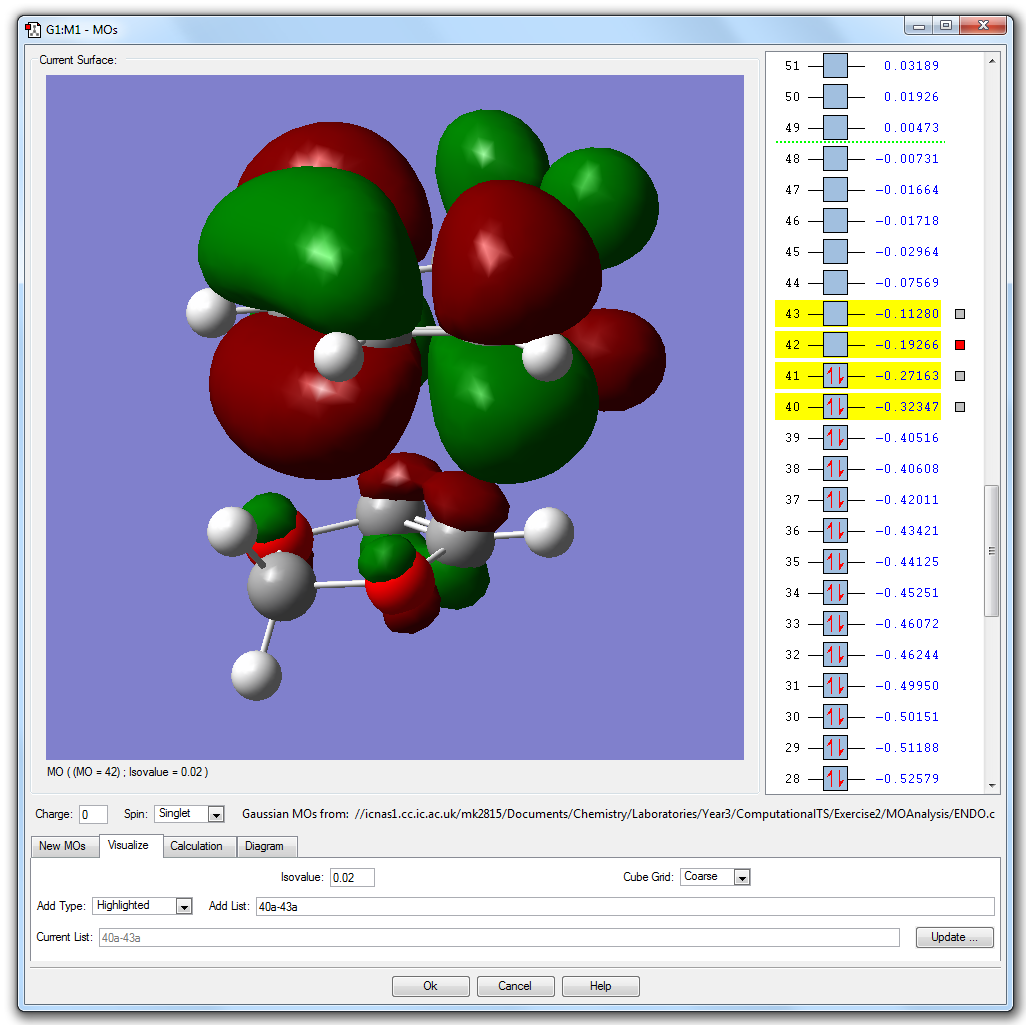Select orbital box for MO 47
The width and height of the screenshot is (1026, 1028).
[835, 189]
